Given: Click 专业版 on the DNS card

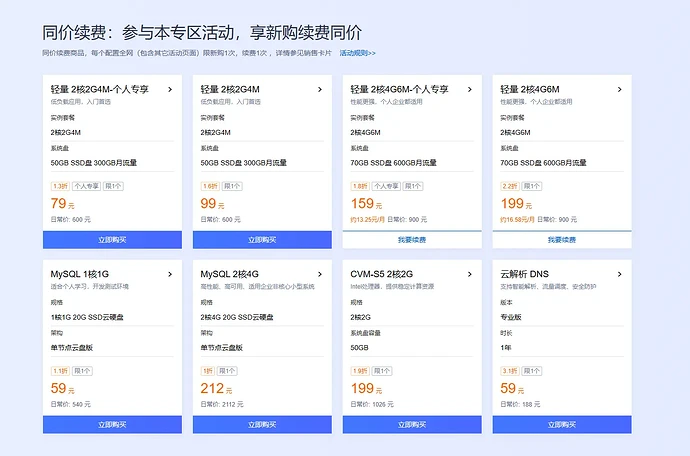Looking at the screenshot, I should [511, 317].
